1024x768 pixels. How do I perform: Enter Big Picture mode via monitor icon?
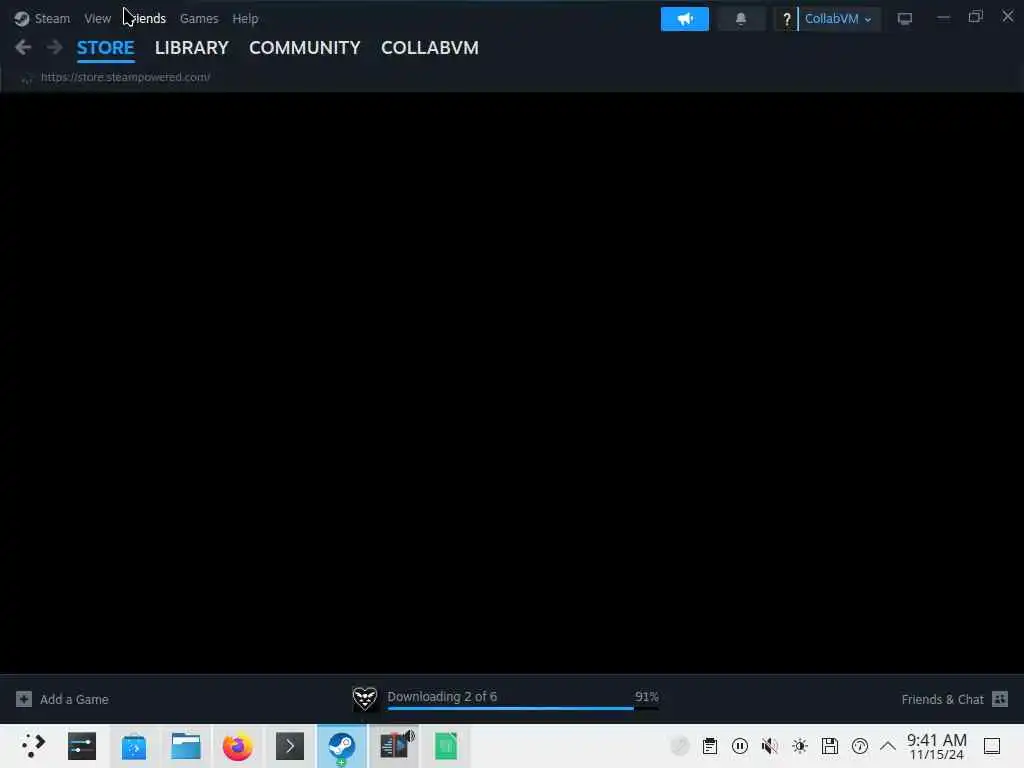[904, 19]
